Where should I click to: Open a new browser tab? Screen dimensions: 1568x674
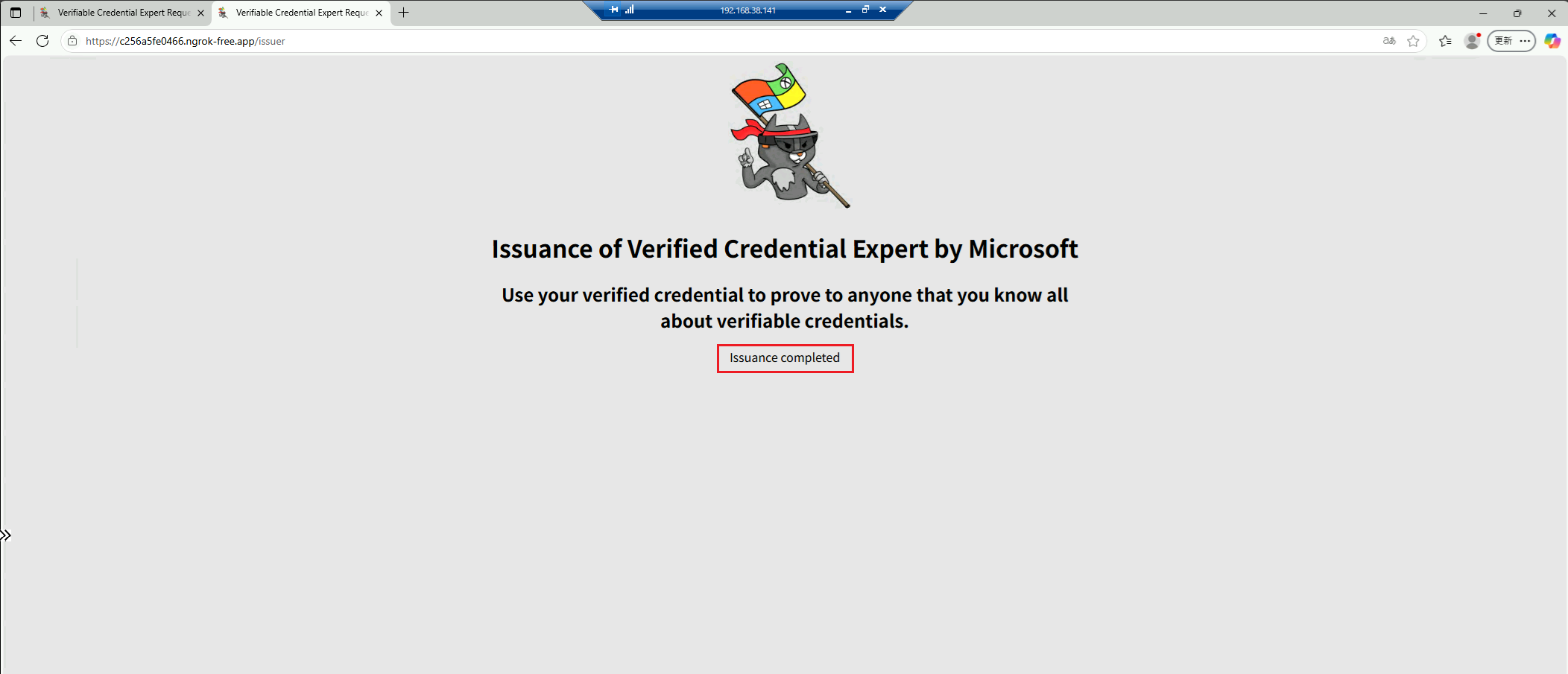click(x=404, y=13)
